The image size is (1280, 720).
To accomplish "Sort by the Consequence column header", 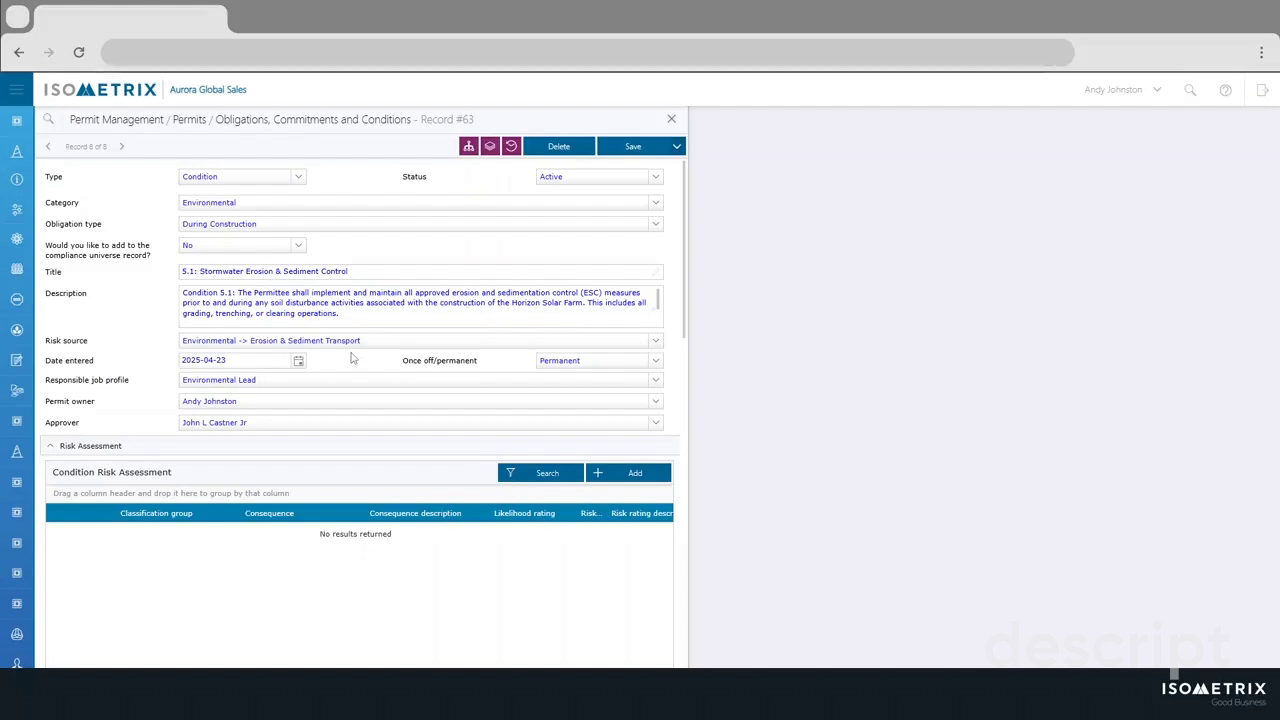I will (269, 513).
